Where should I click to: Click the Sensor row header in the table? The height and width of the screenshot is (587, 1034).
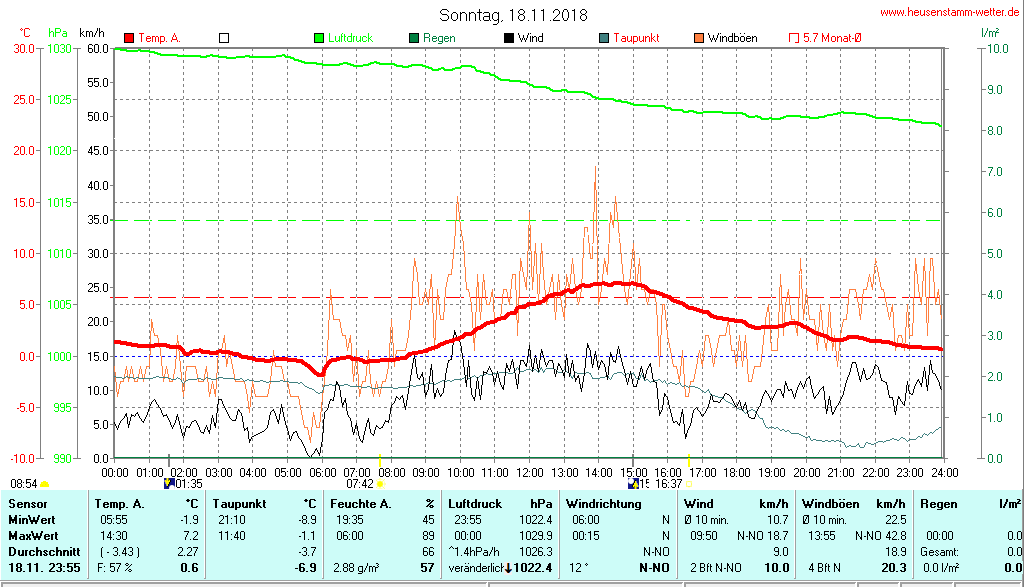28,504
